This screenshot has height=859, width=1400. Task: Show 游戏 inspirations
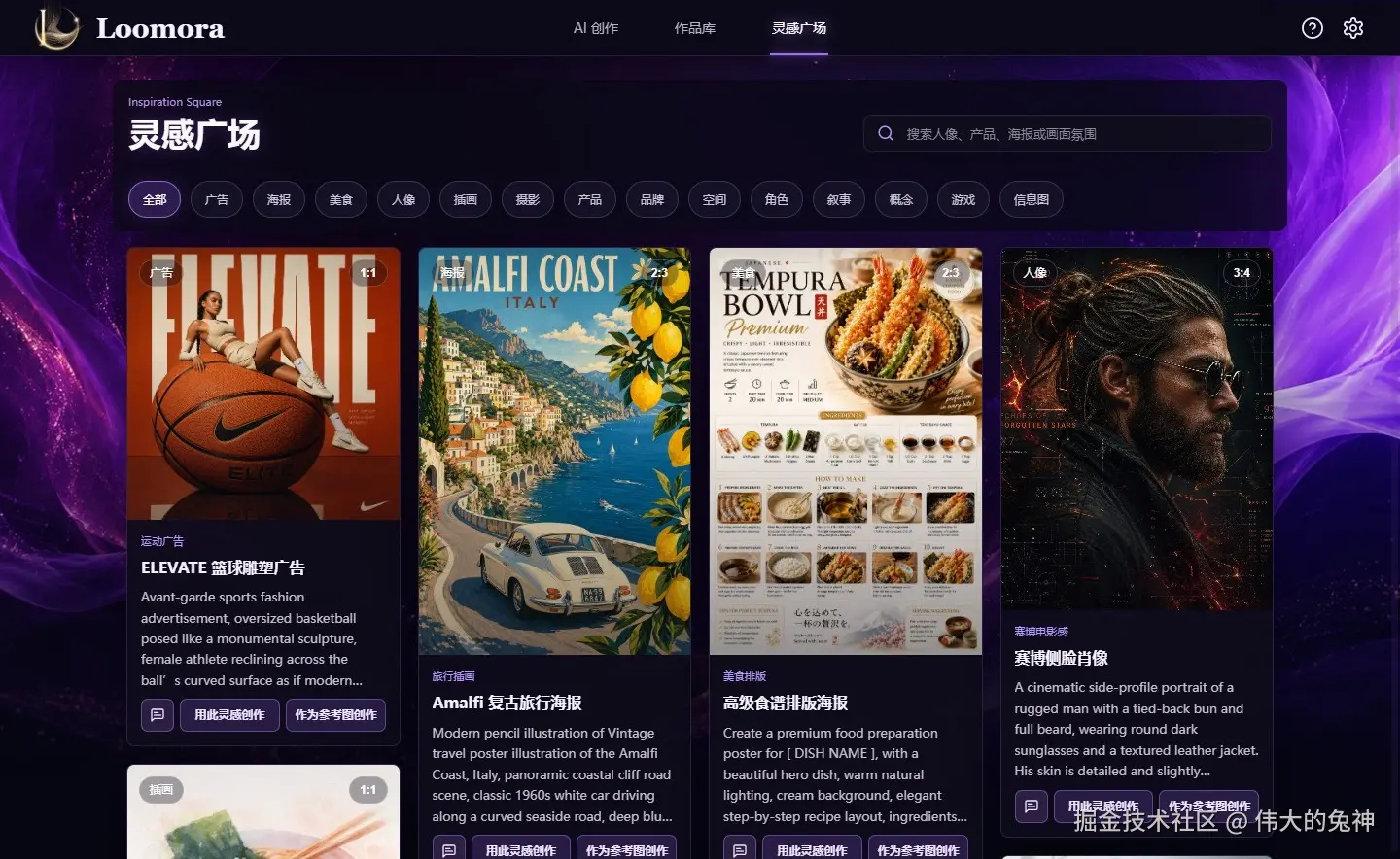[963, 199]
